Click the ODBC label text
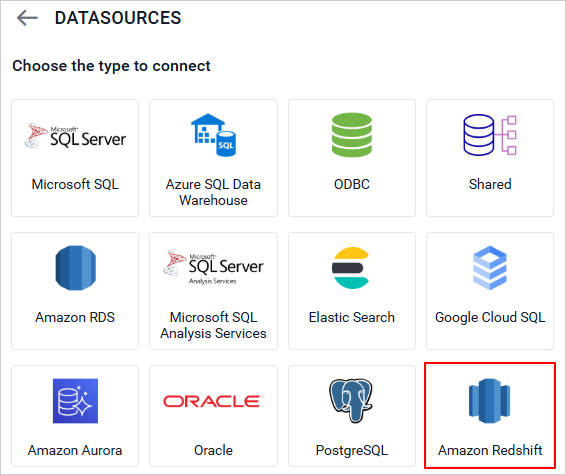 pyautogui.click(x=352, y=184)
